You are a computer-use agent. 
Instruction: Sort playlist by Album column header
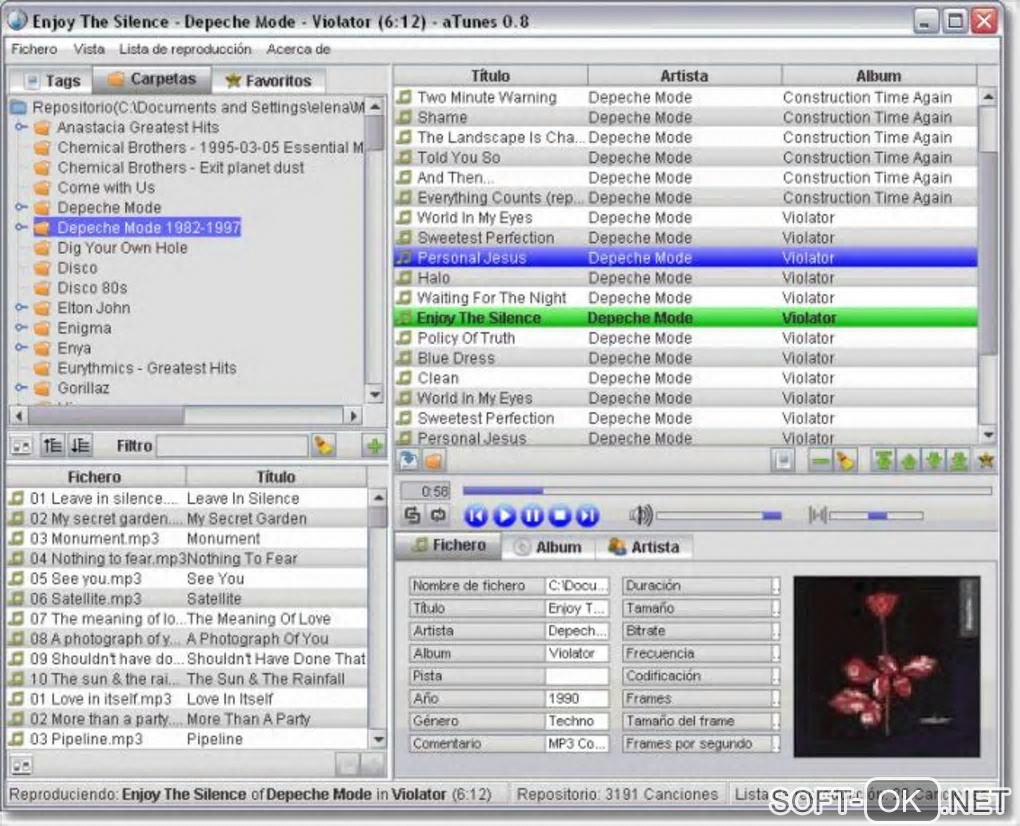[879, 76]
